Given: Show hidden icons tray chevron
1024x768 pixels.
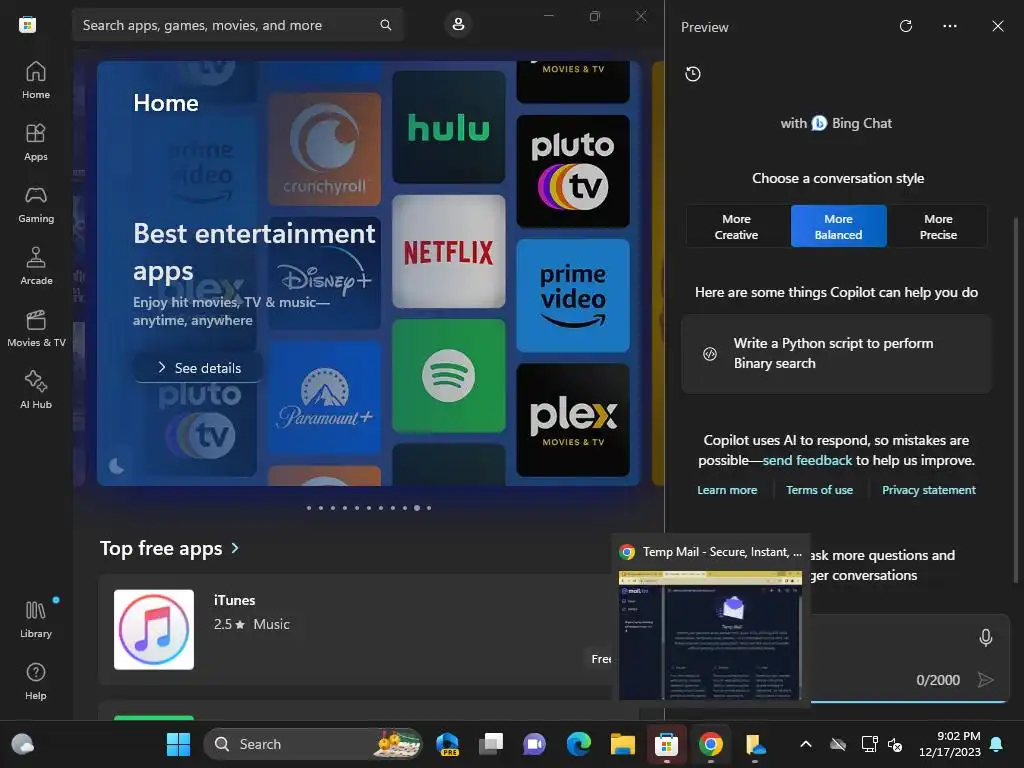Looking at the screenshot, I should click(x=806, y=744).
